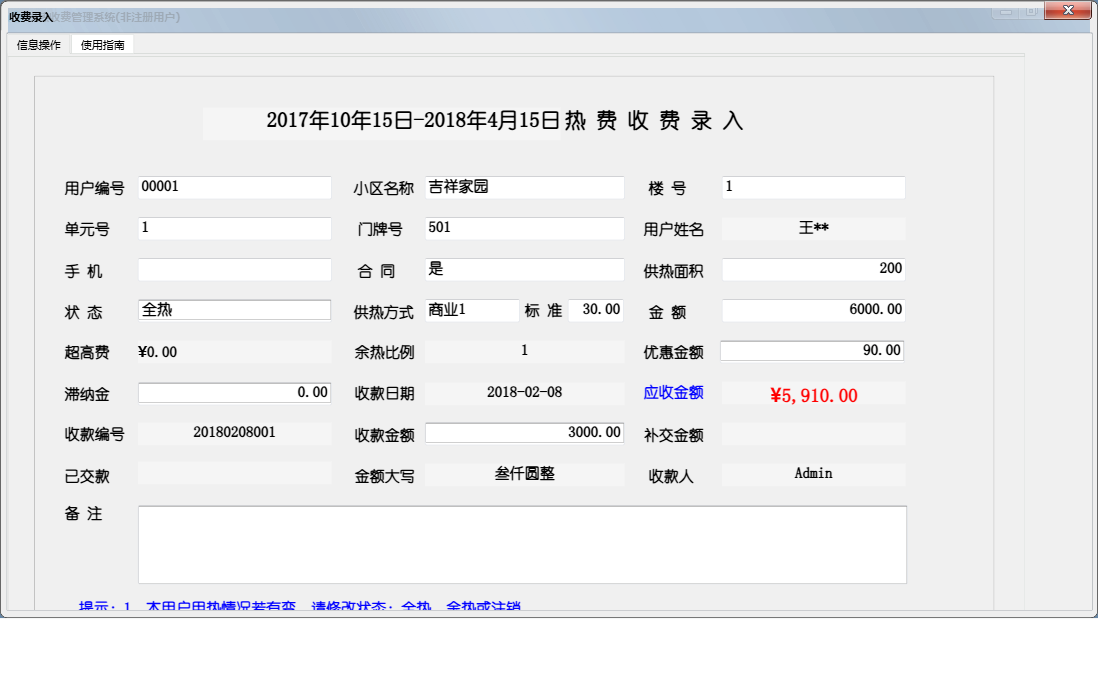Click the 状态 field showing 全热
1098x687 pixels.
[x=234, y=309]
